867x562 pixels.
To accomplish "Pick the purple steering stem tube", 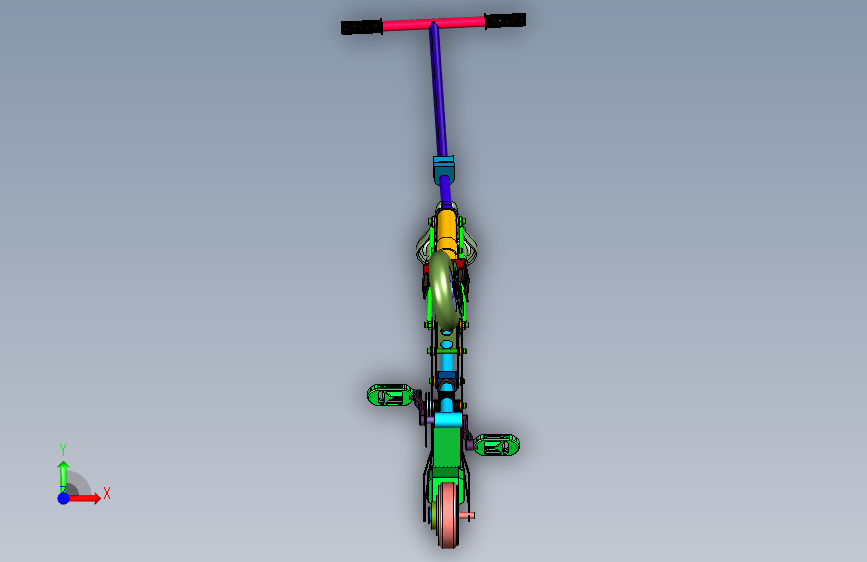I will 438,91.
